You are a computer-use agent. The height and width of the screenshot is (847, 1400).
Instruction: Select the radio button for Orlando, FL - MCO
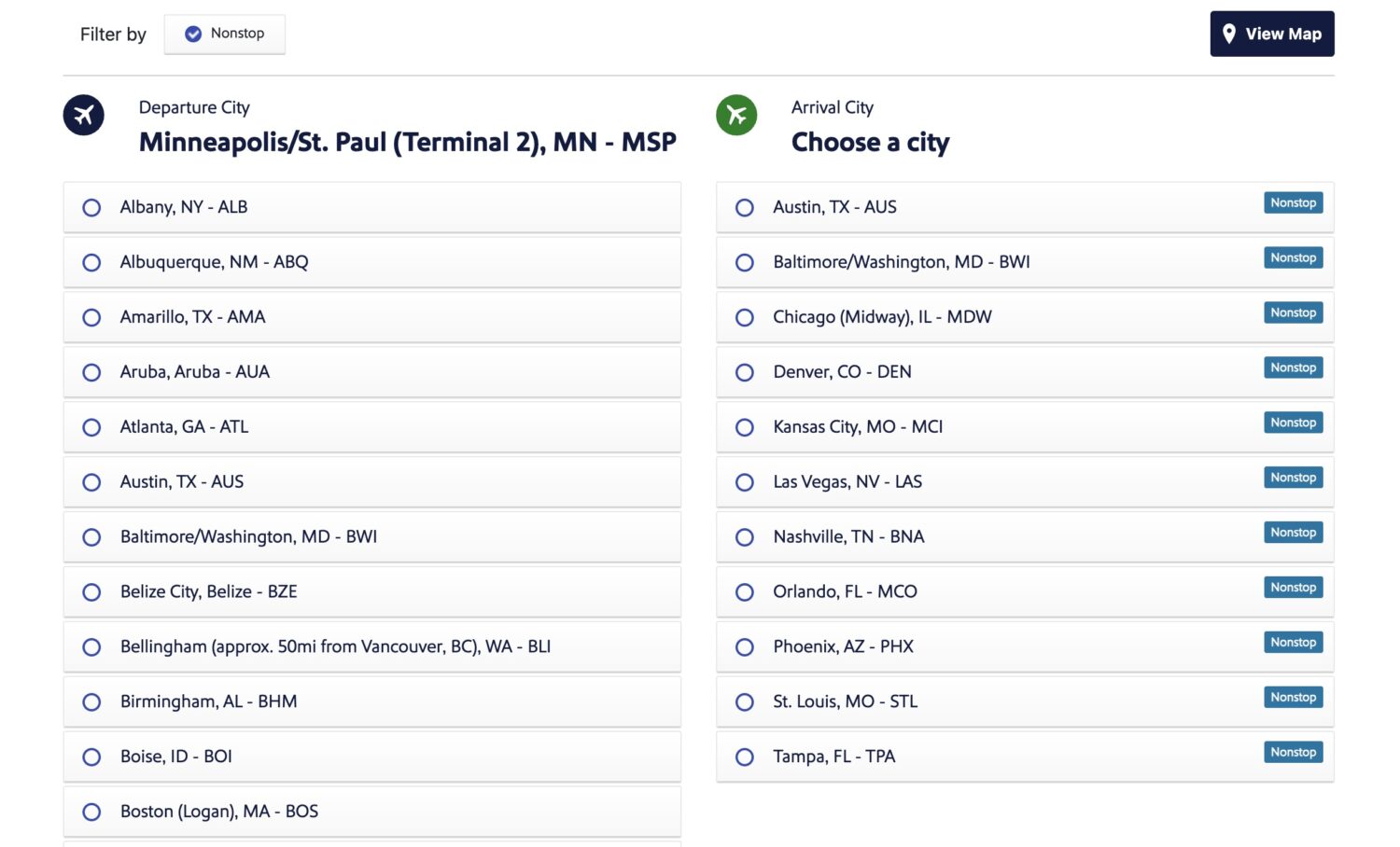745,591
